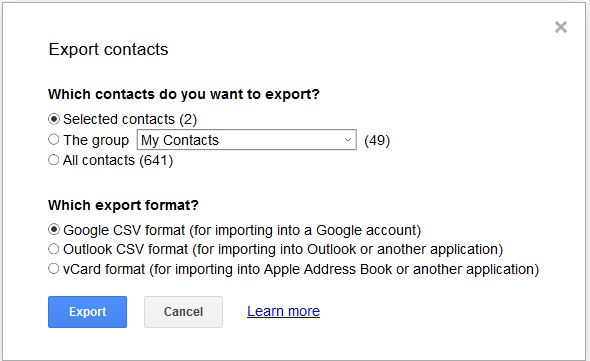Click the blue Export button

[87, 312]
